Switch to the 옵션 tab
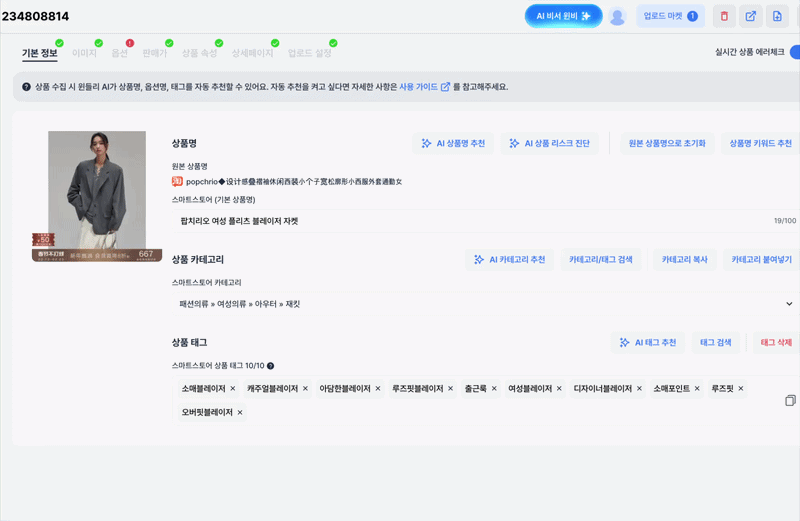This screenshot has height=521, width=800. coord(119,53)
